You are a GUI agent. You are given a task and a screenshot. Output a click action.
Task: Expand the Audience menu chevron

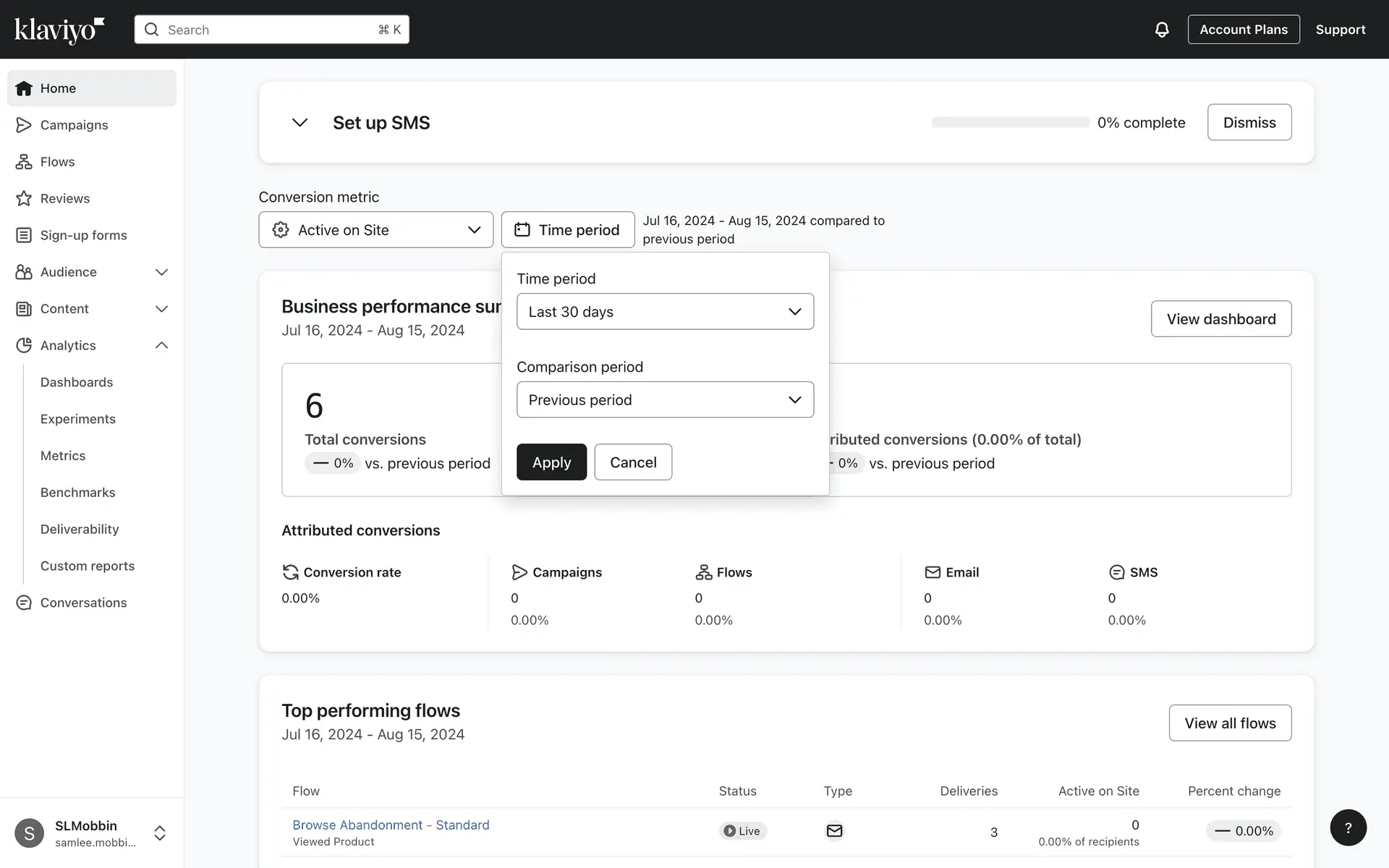point(161,272)
